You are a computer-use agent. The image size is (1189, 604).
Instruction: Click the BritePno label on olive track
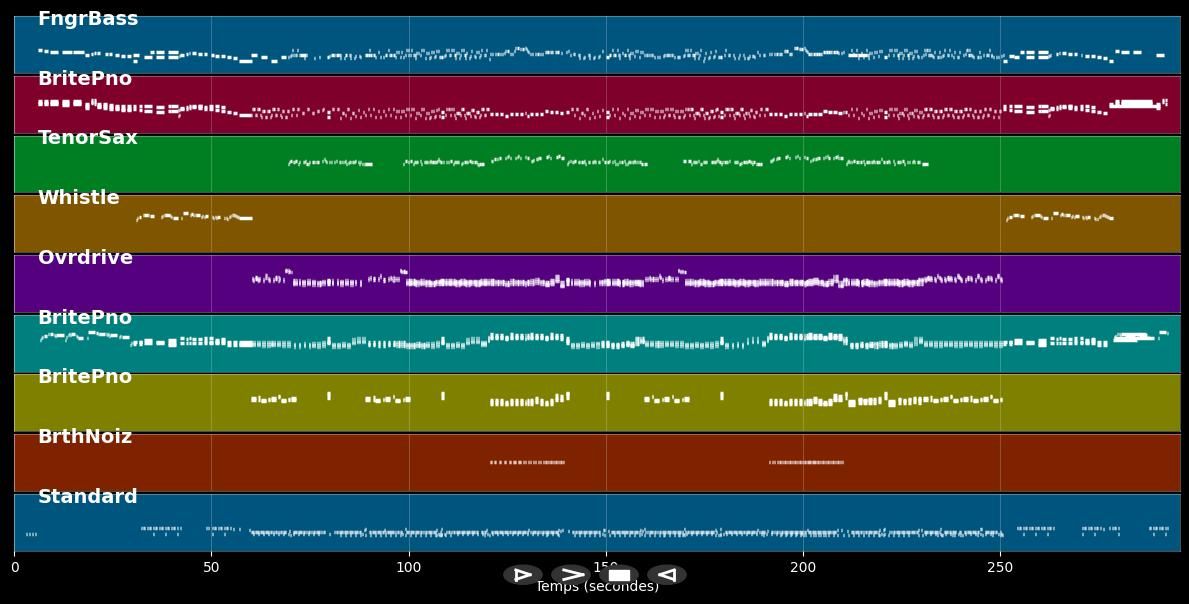point(85,377)
